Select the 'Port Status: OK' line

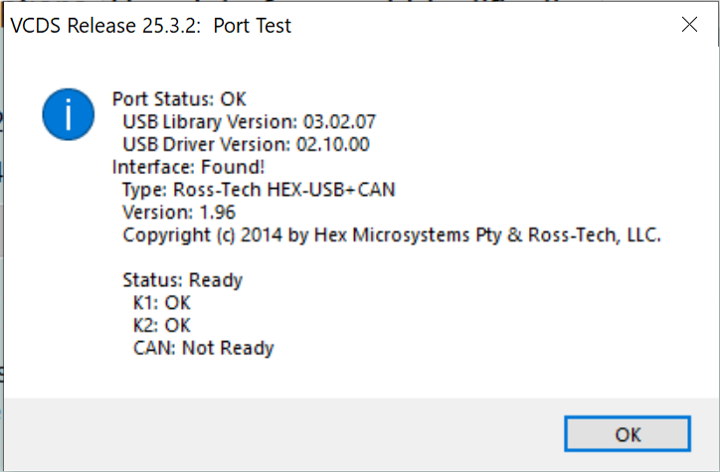pyautogui.click(x=179, y=99)
